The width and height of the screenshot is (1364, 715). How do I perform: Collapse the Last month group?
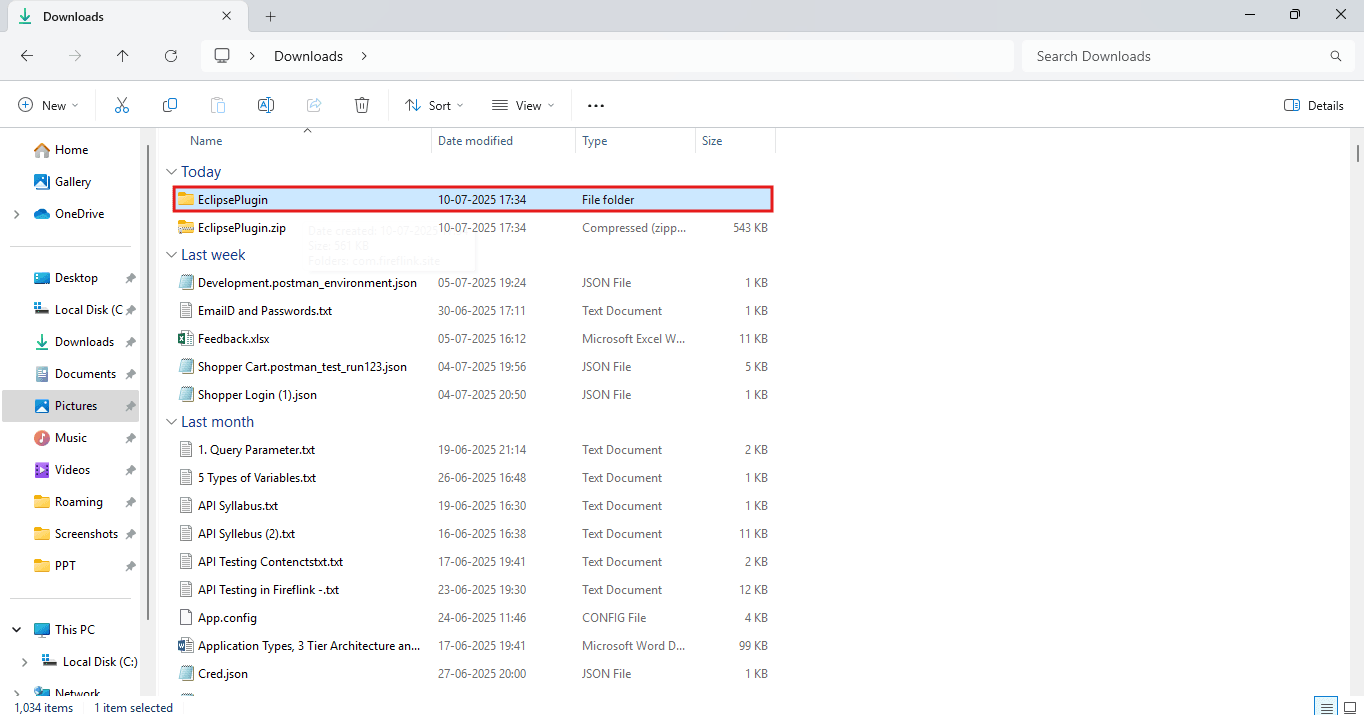tap(172, 422)
